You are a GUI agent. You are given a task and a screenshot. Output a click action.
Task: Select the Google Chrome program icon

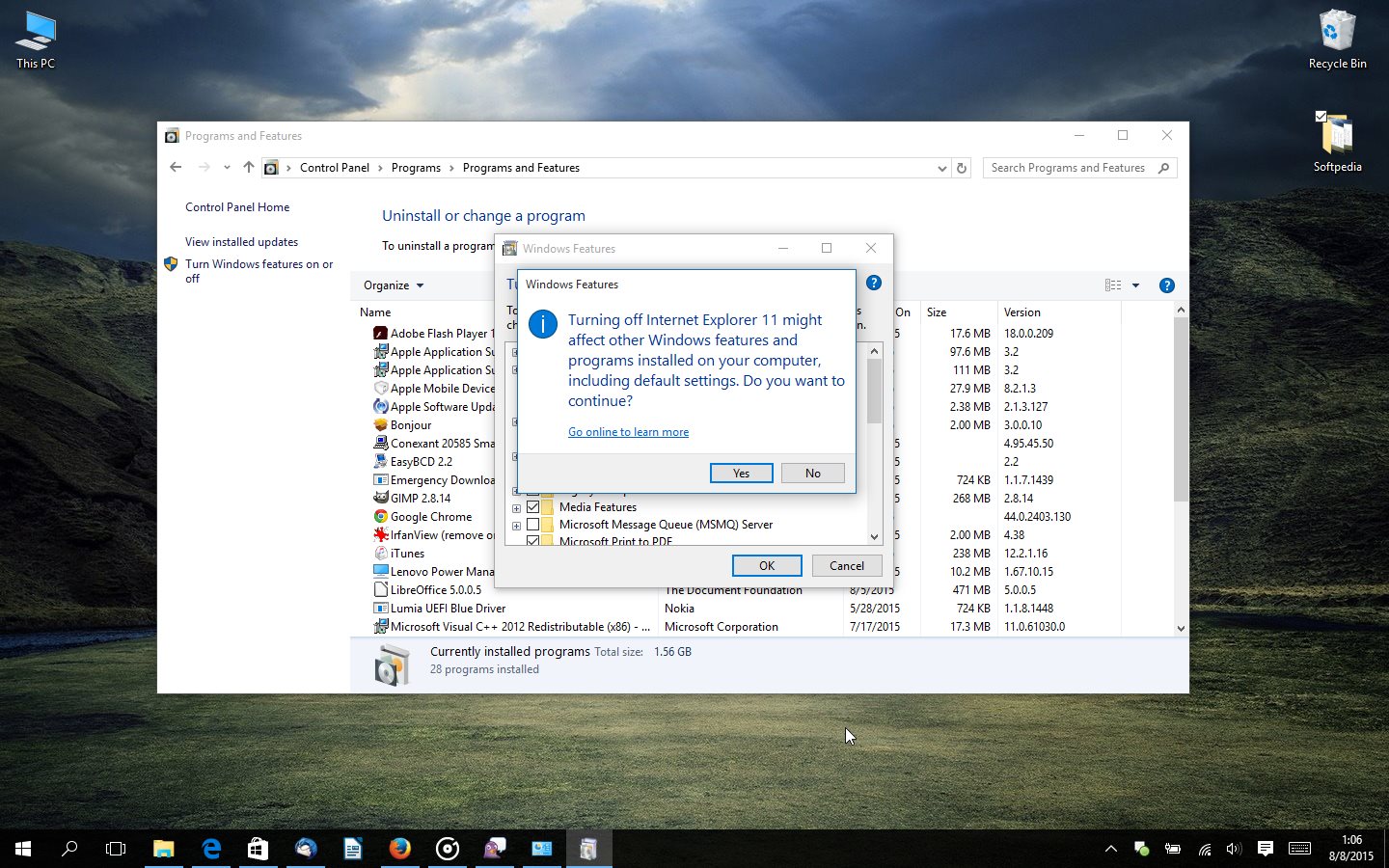tap(380, 516)
